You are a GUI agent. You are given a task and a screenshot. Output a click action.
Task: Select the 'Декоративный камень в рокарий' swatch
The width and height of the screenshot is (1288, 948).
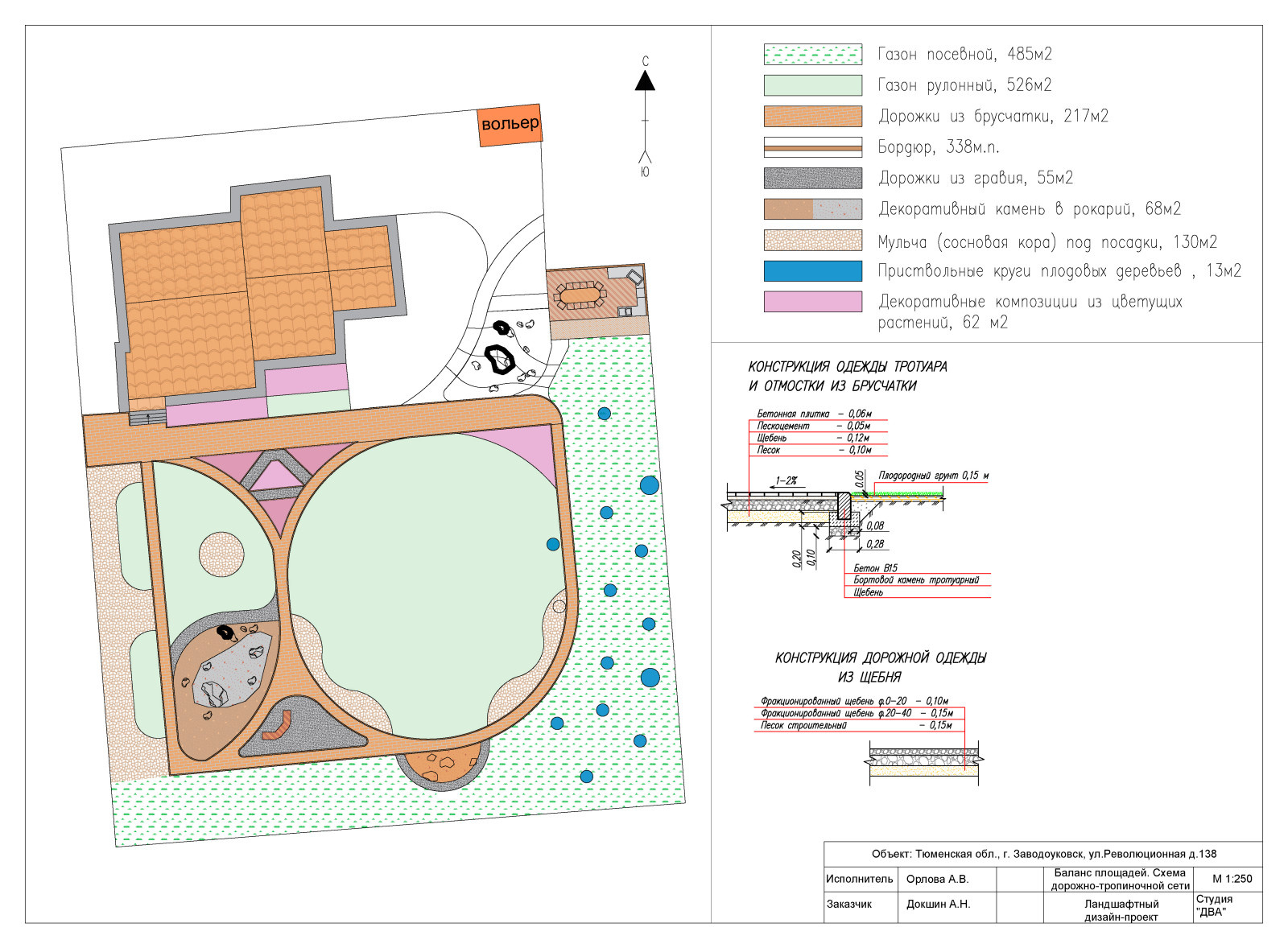(x=812, y=209)
